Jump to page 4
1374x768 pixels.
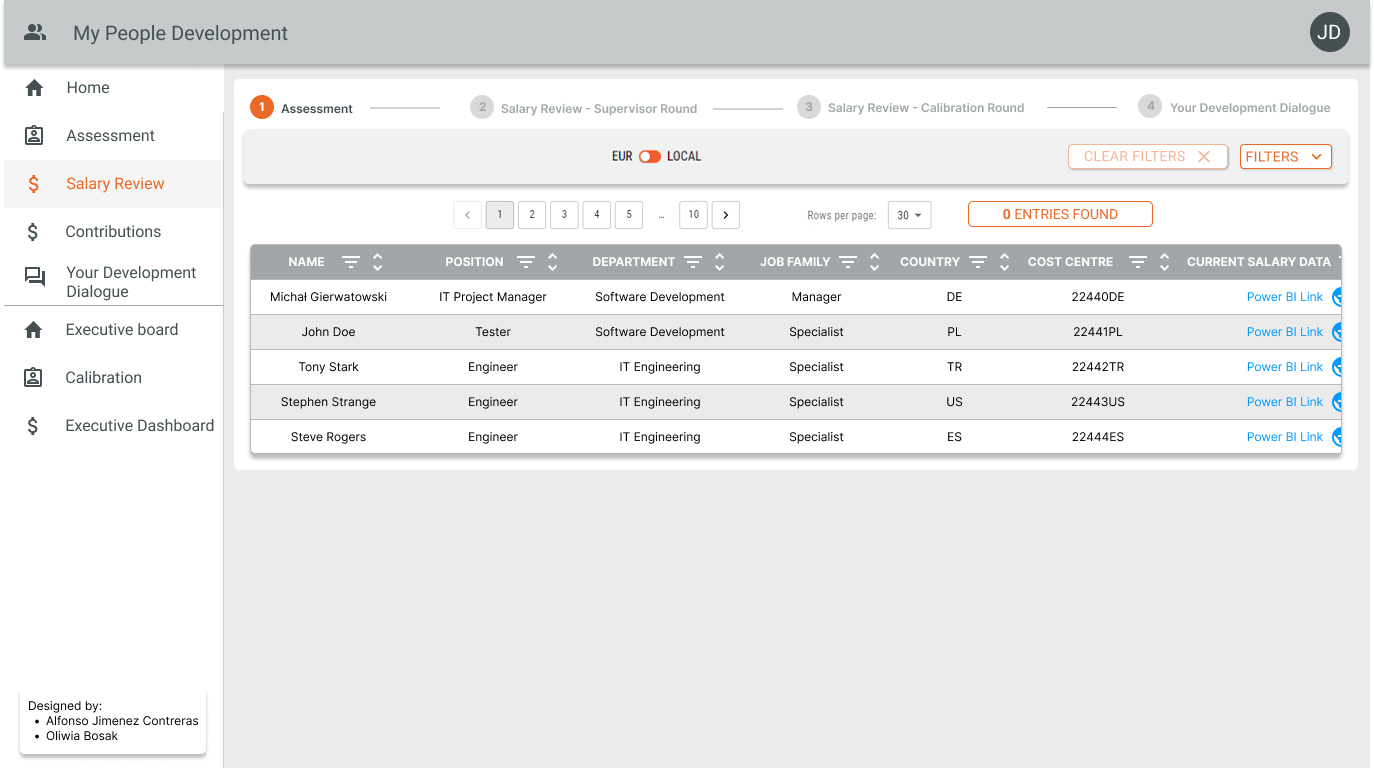click(x=596, y=215)
